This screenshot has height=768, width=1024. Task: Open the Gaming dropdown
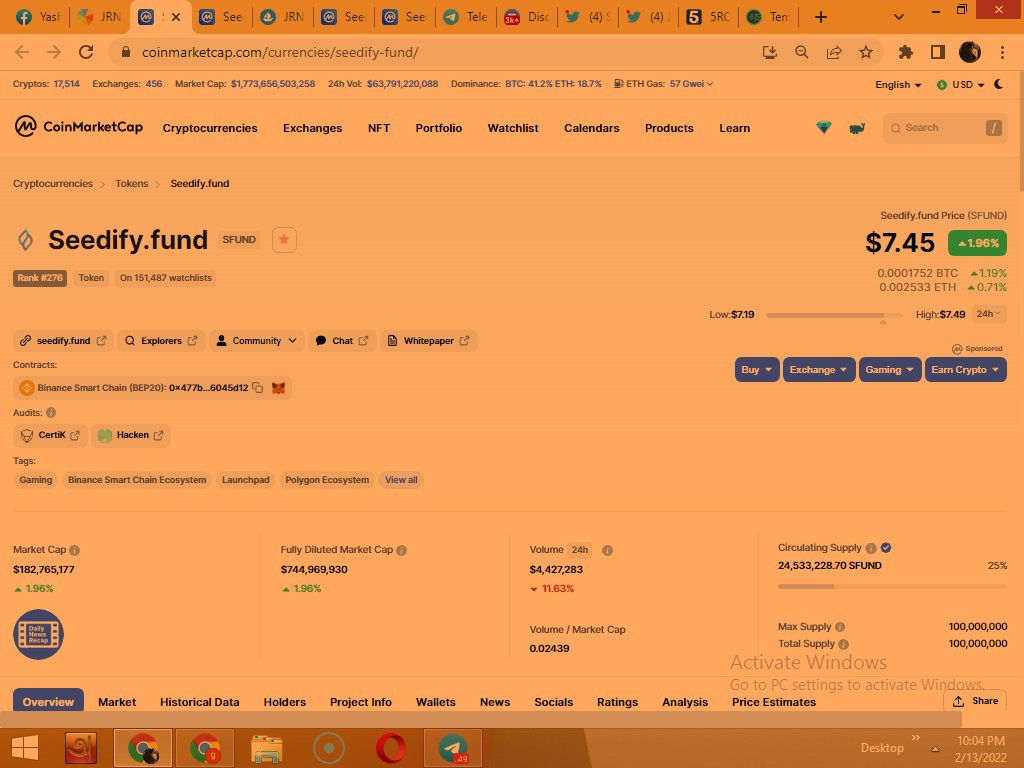click(889, 370)
